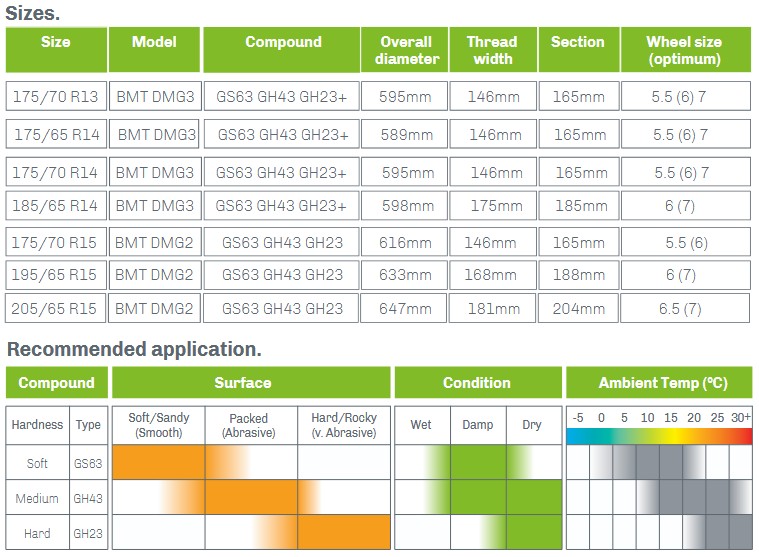Click the 'Wheel size (optimum)' header

686,50
